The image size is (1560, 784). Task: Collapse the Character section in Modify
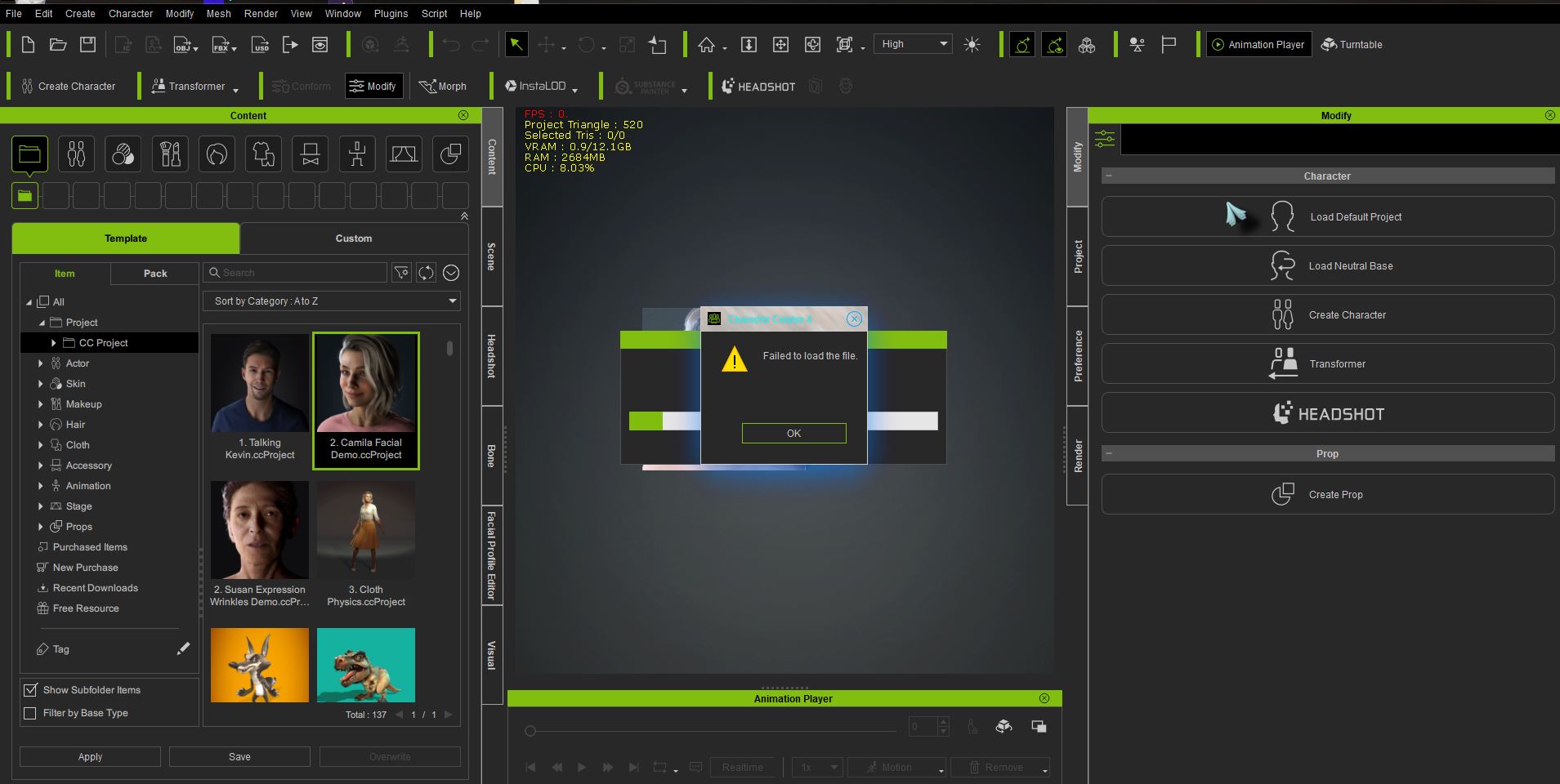(1109, 176)
